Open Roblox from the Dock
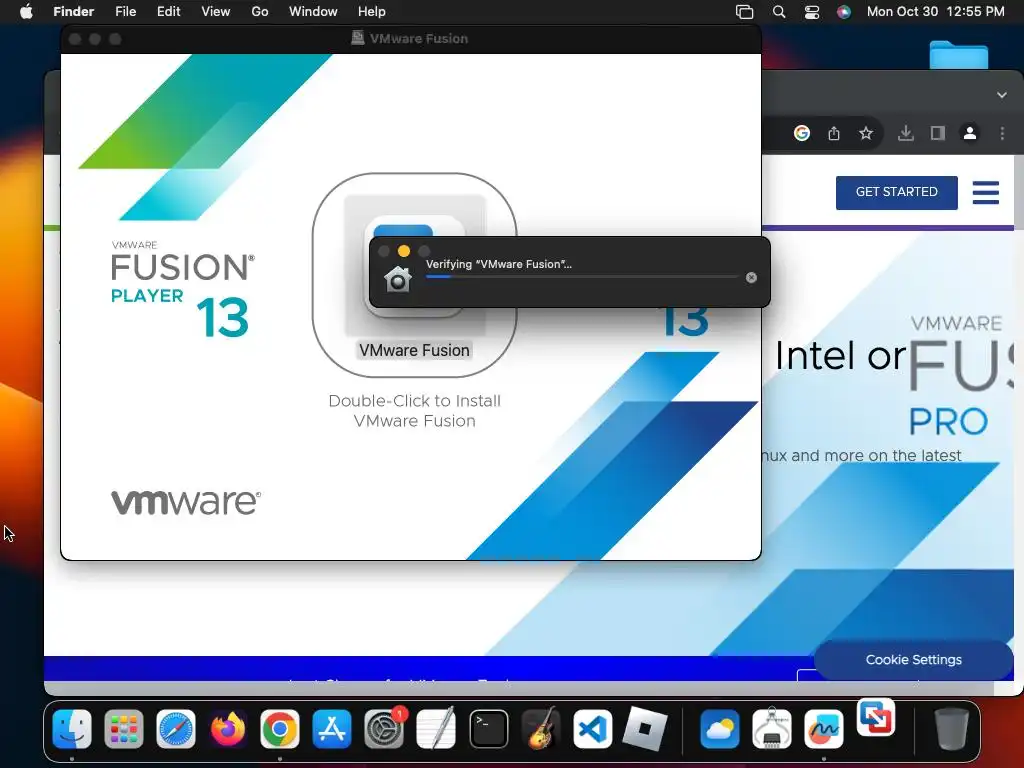The image size is (1024, 768). 645,728
